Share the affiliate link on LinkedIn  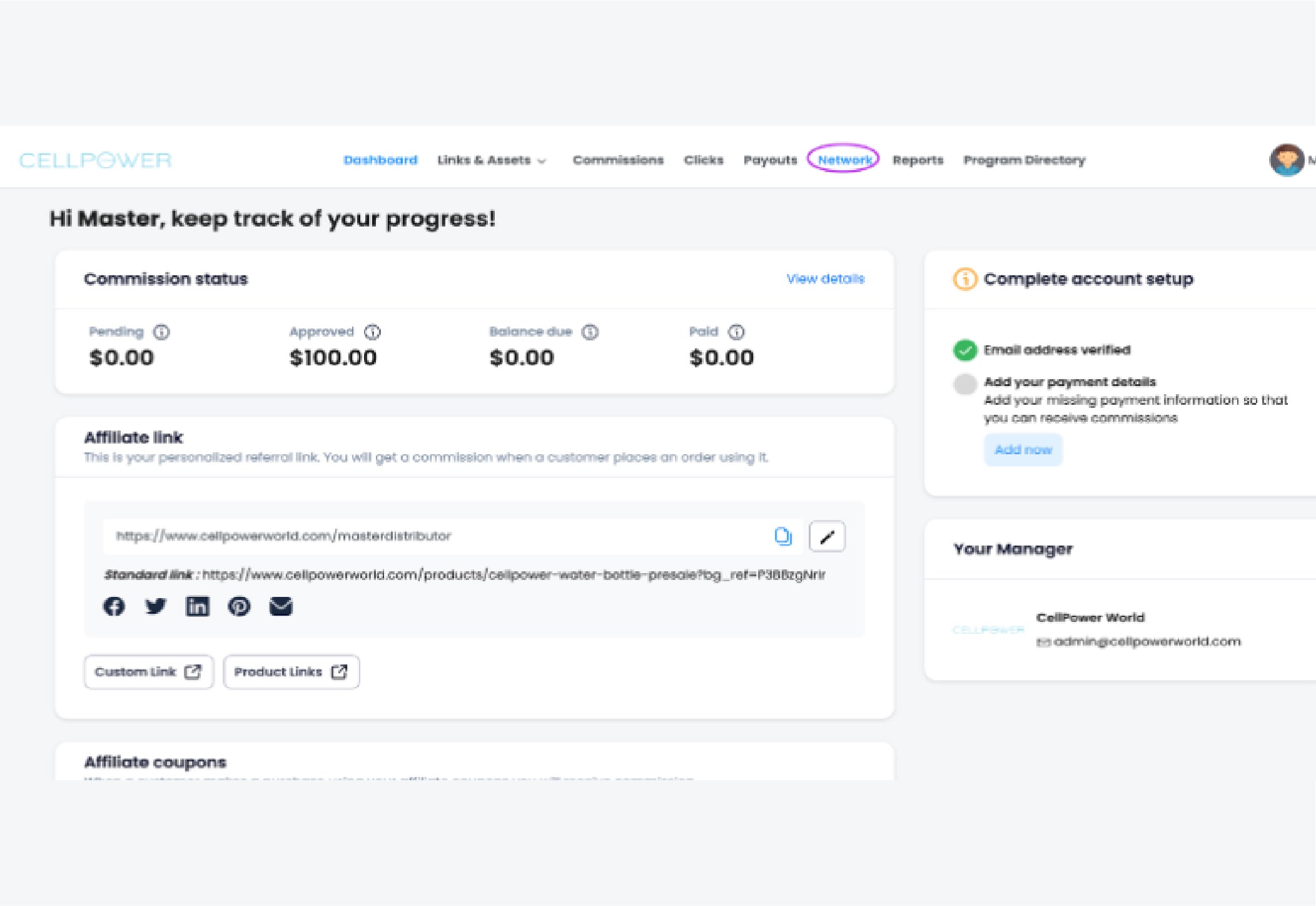click(x=197, y=606)
